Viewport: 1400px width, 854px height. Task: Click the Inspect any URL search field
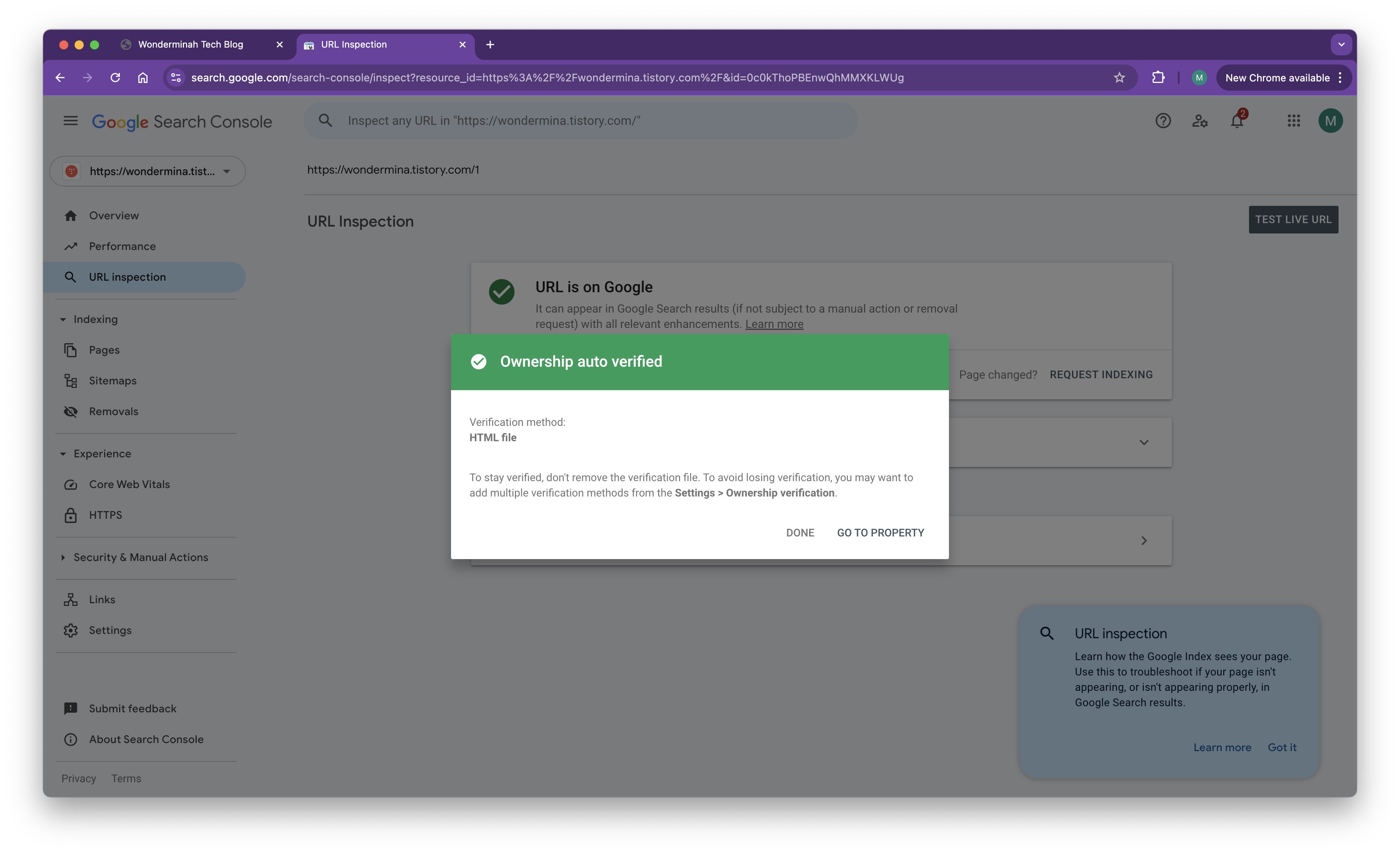coord(579,121)
